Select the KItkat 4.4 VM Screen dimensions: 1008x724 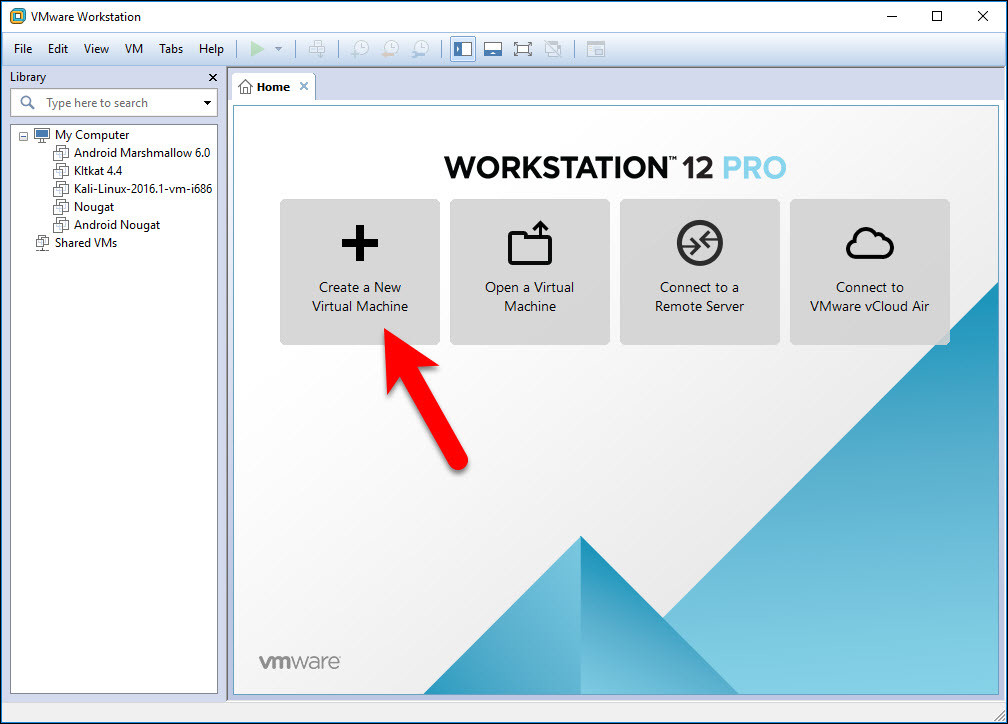[98, 171]
